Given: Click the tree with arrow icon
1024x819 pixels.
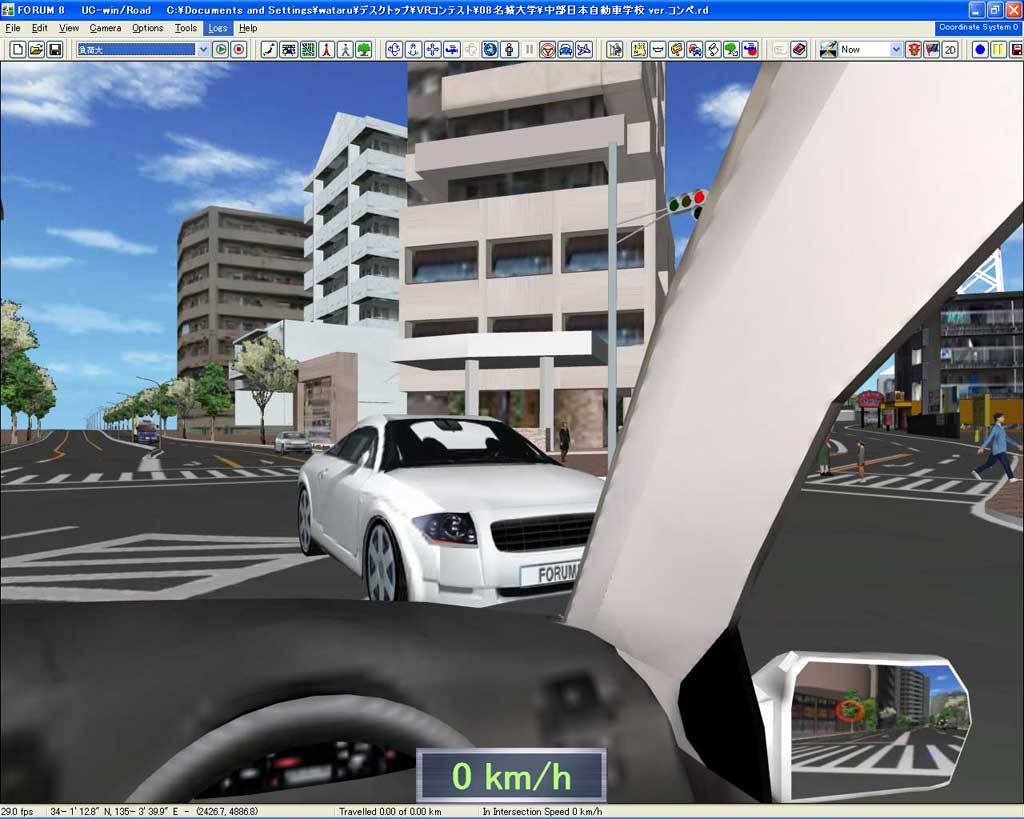Looking at the screenshot, I should pos(731,50).
